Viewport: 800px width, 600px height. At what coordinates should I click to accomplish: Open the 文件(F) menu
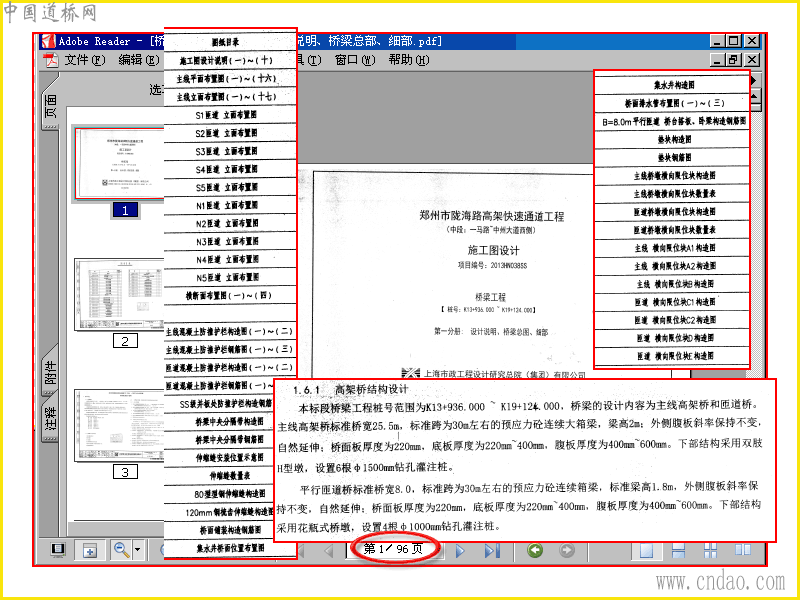85,60
